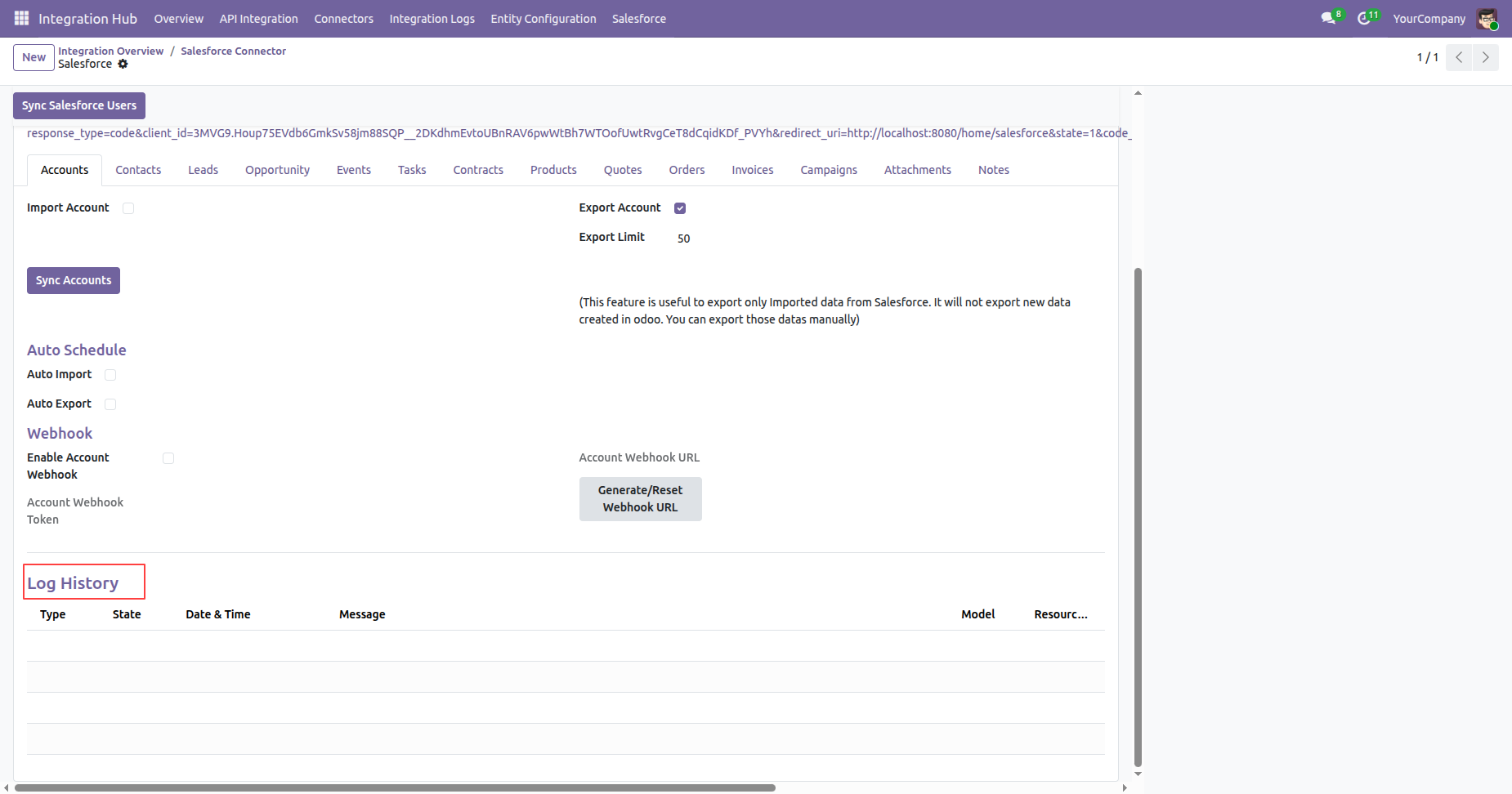
Task: Switch to the Products tab
Action: pyautogui.click(x=553, y=170)
